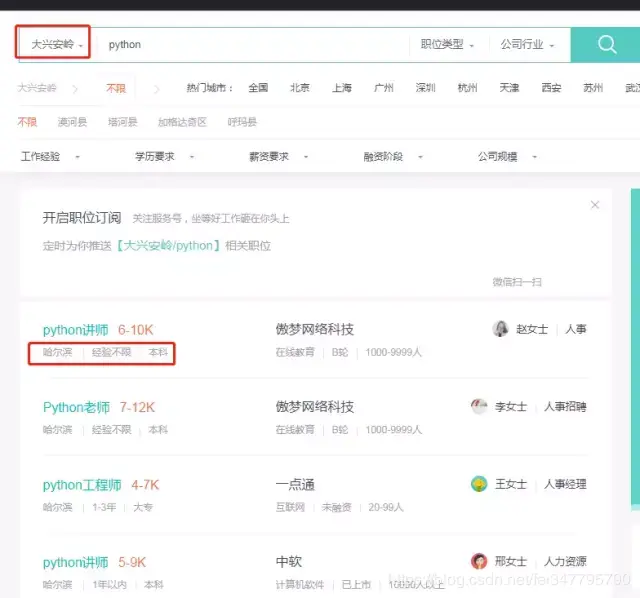Click the python search input field
Image resolution: width=640 pixels, height=598 pixels.
pos(253,44)
